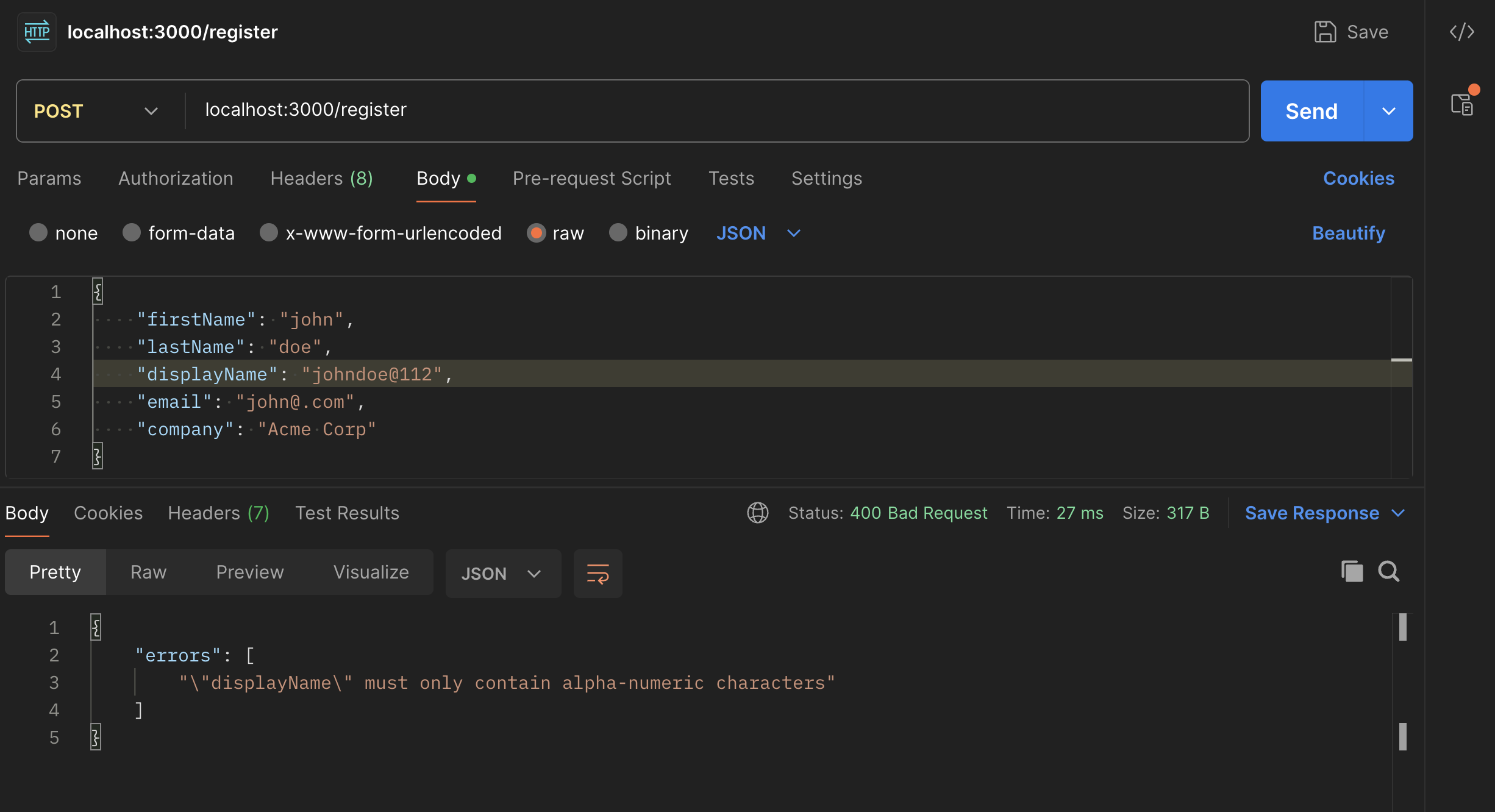Open the response Headers tab

[x=219, y=513]
